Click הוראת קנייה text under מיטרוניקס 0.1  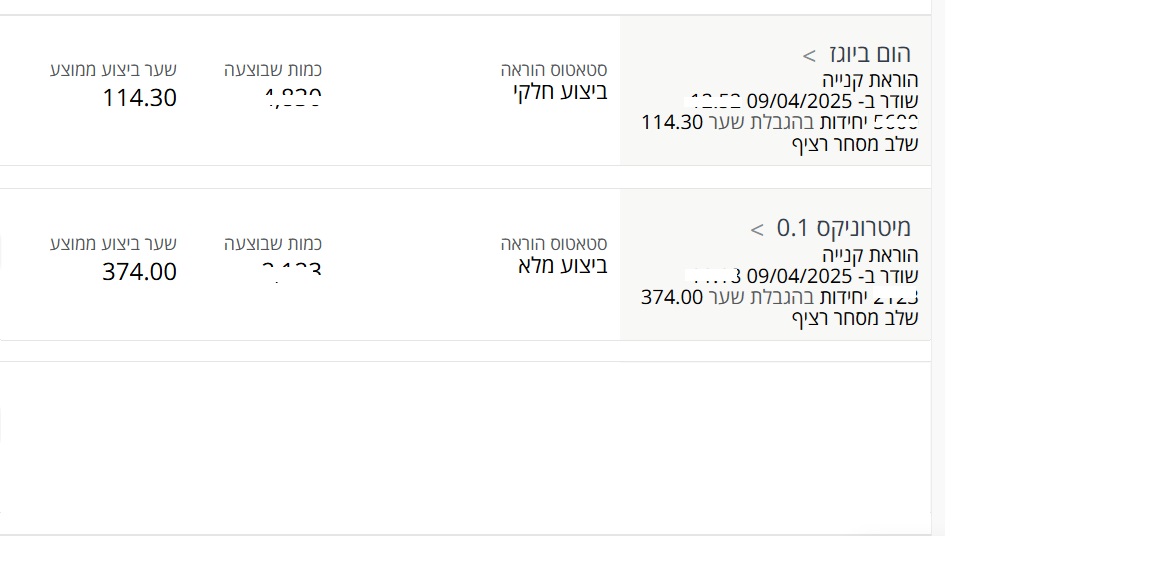coord(870,255)
